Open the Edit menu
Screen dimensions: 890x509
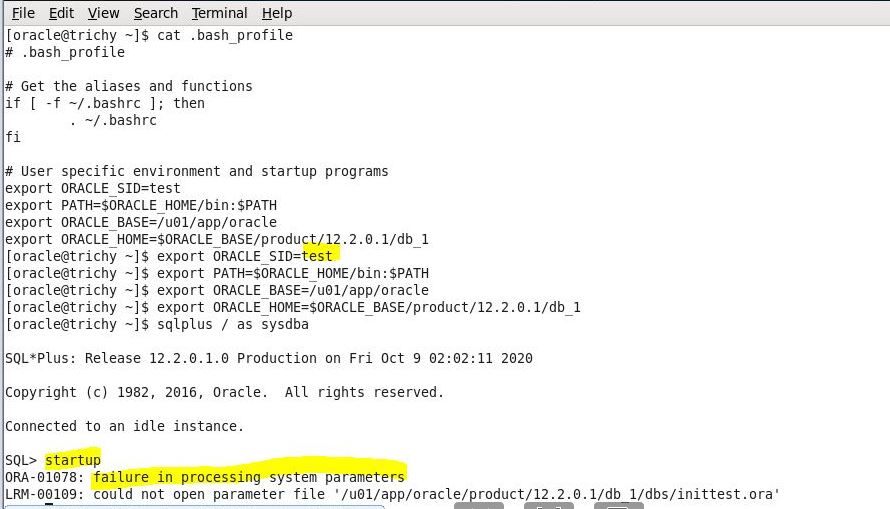[x=61, y=13]
